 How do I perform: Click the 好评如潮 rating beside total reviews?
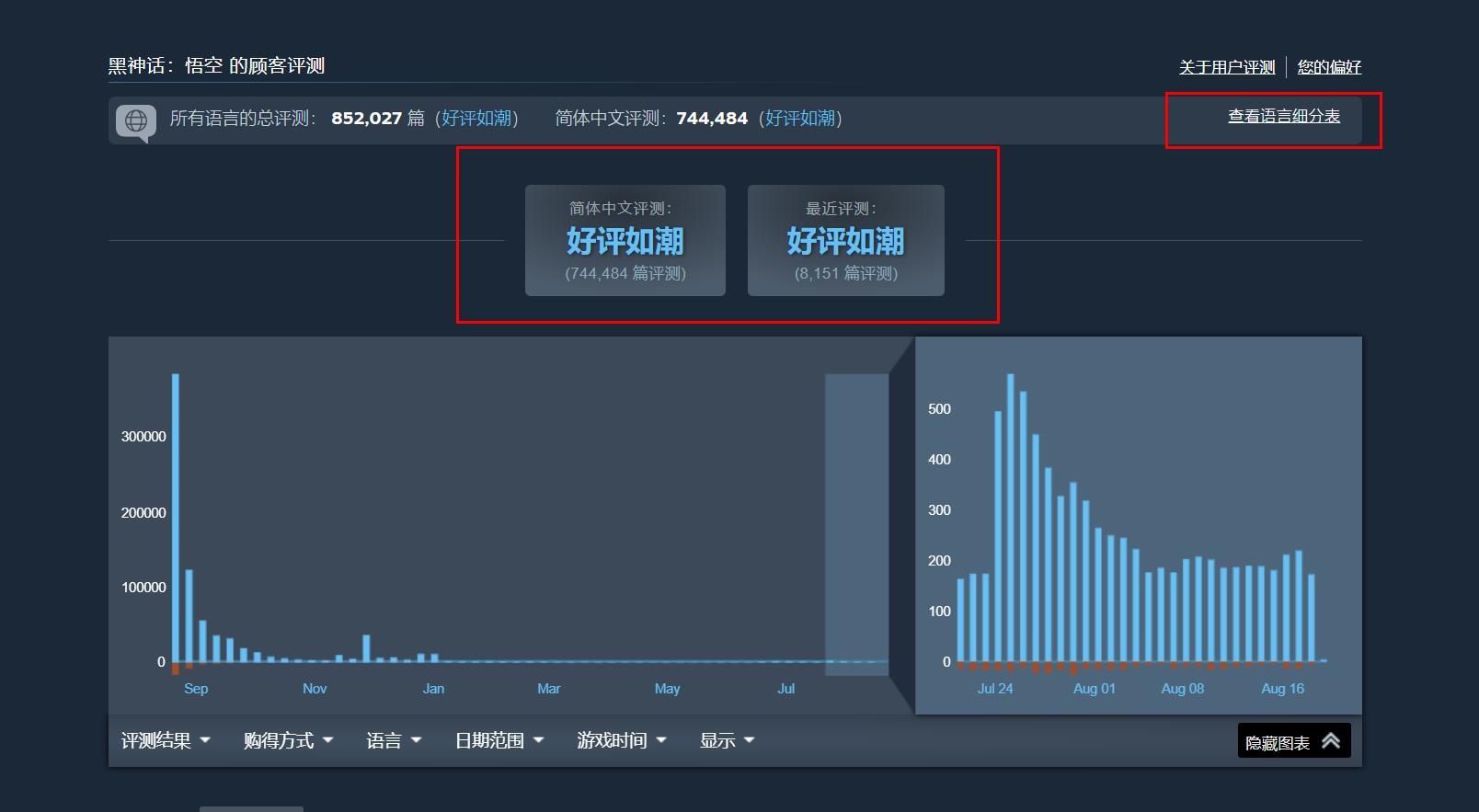(x=476, y=119)
